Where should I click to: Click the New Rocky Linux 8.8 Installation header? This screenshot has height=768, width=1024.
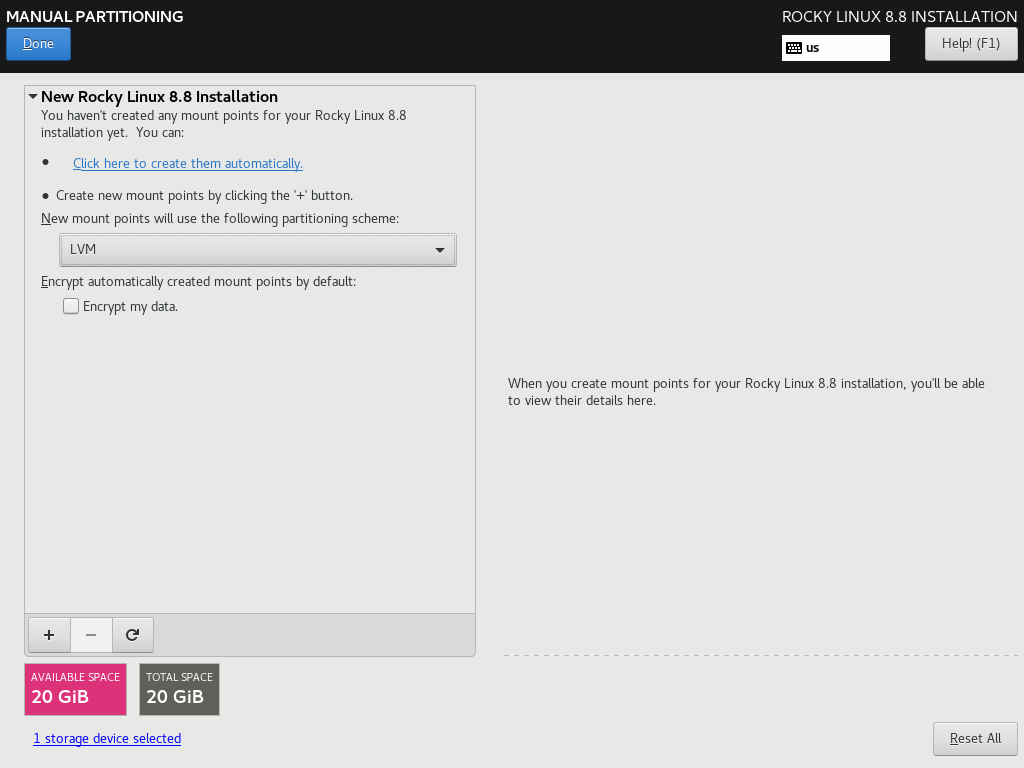pos(159,97)
